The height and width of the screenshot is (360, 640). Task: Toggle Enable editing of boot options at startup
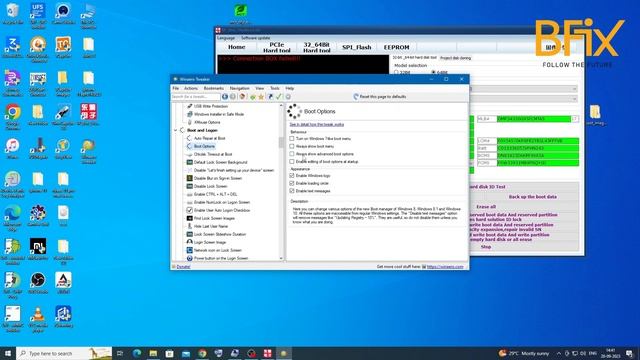tap(292, 162)
